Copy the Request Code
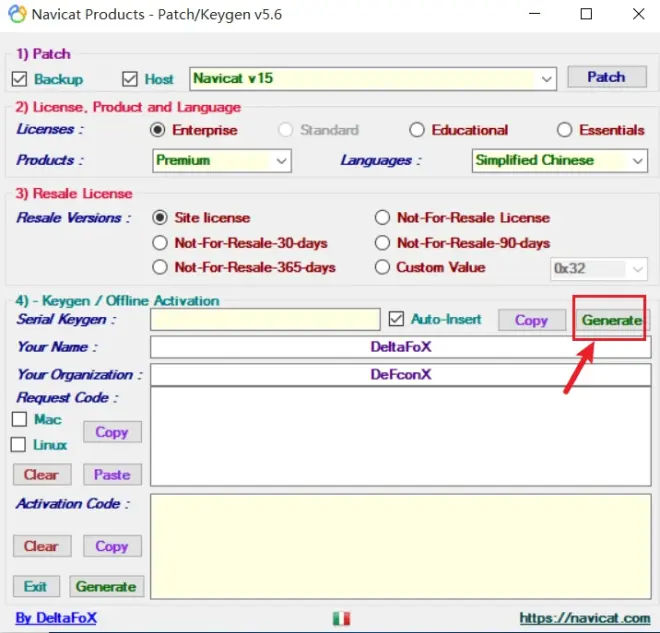Image resolution: width=660 pixels, height=633 pixels. [x=112, y=432]
